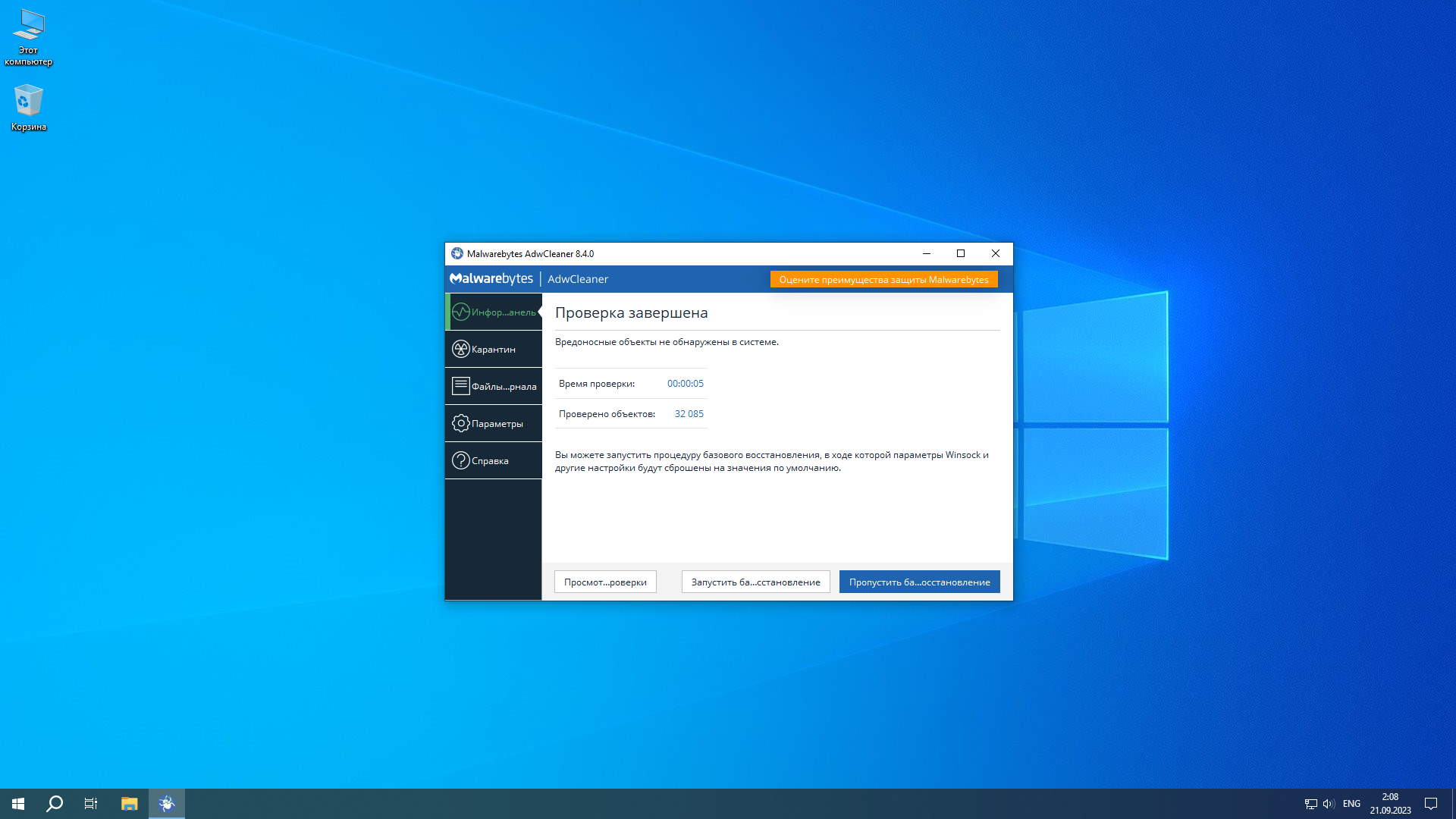Click the taskbar search magnifier
The height and width of the screenshot is (819, 1456).
(55, 804)
